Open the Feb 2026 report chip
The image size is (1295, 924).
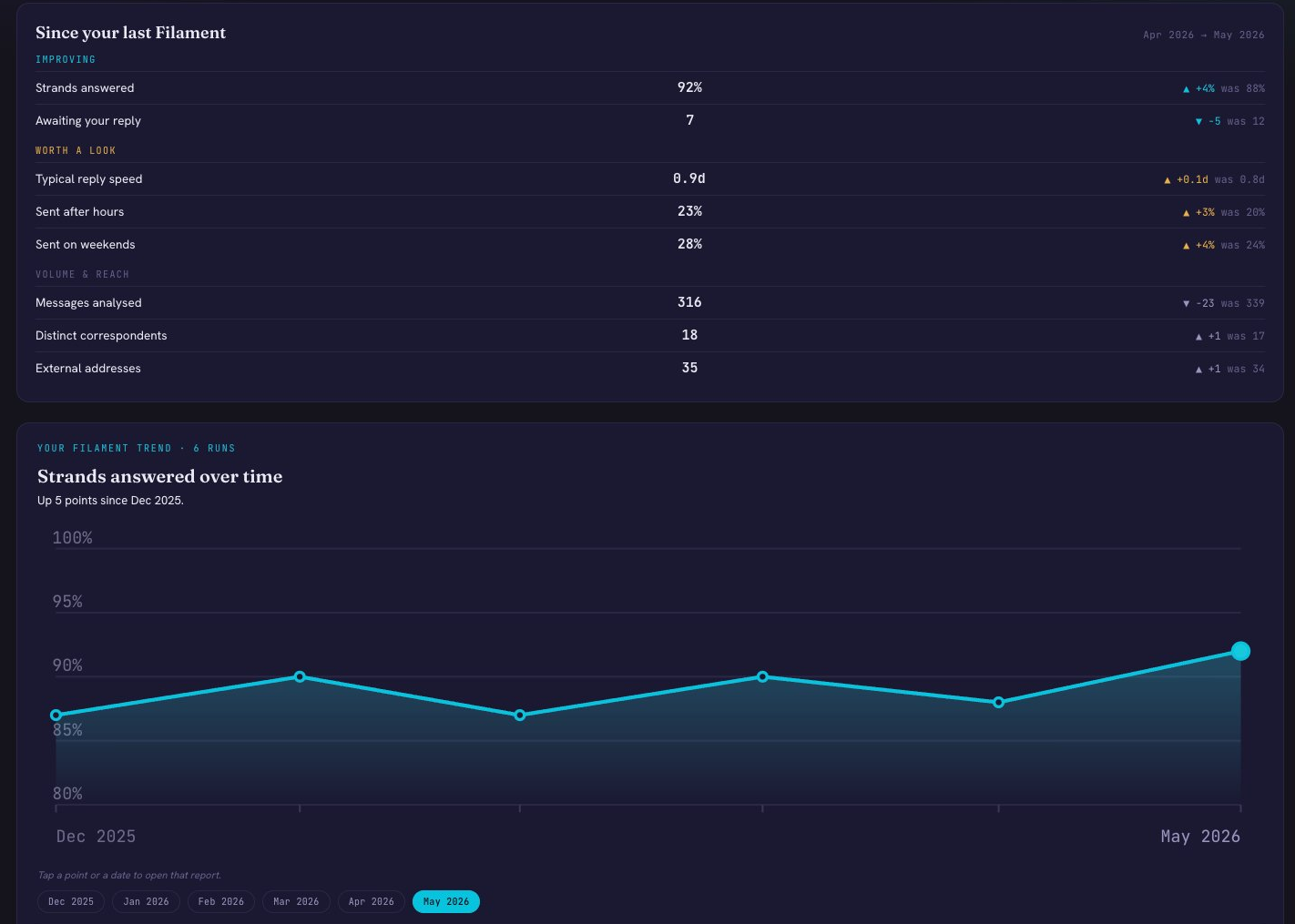pyautogui.click(x=220, y=901)
